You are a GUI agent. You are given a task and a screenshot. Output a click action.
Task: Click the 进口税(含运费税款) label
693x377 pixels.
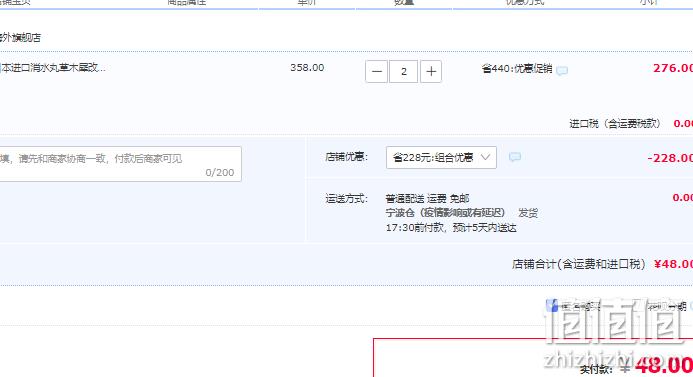point(615,124)
